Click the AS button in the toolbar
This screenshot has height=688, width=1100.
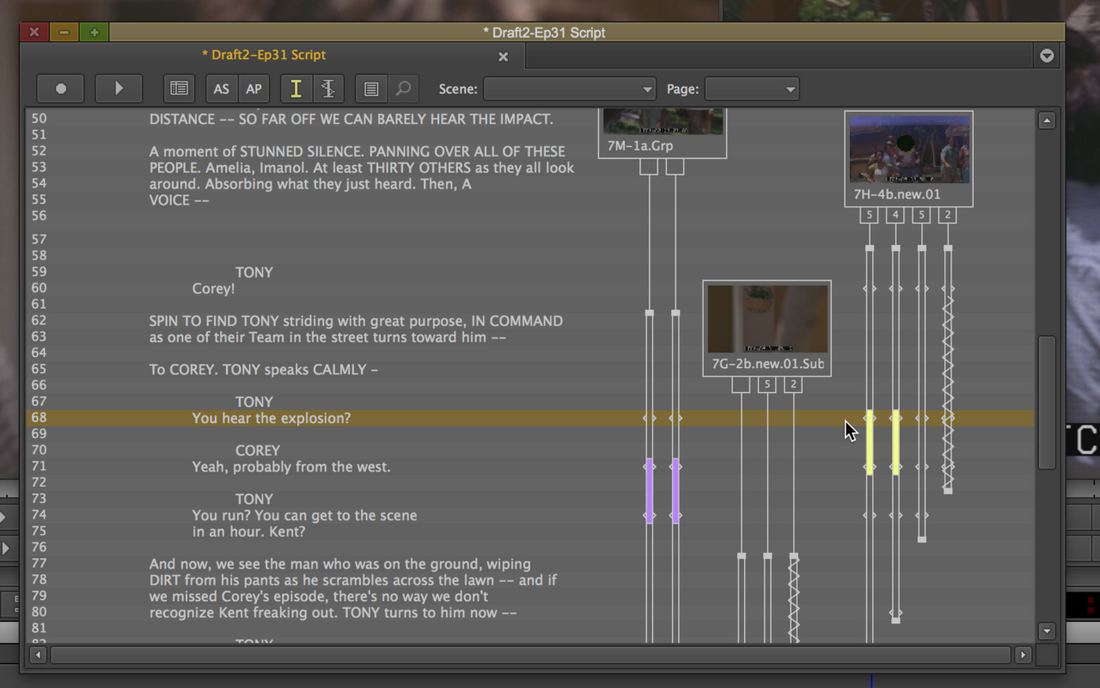[221, 88]
